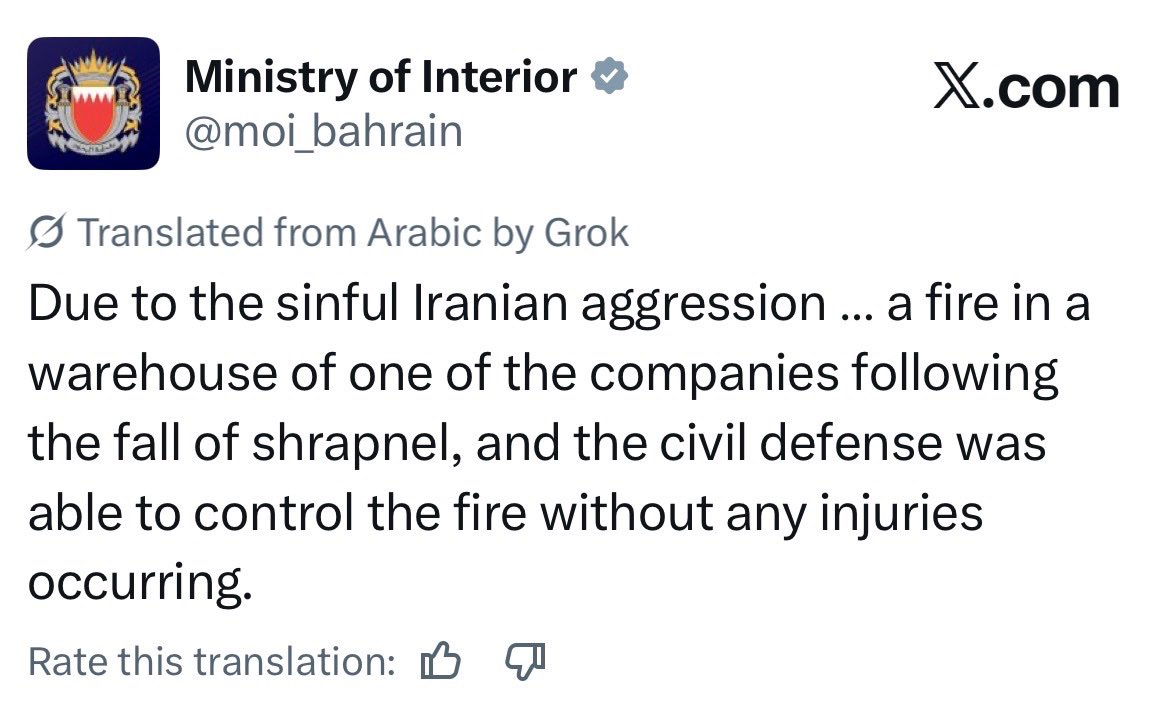Click the "Rate this translation:" label

pyautogui.click(x=212, y=661)
